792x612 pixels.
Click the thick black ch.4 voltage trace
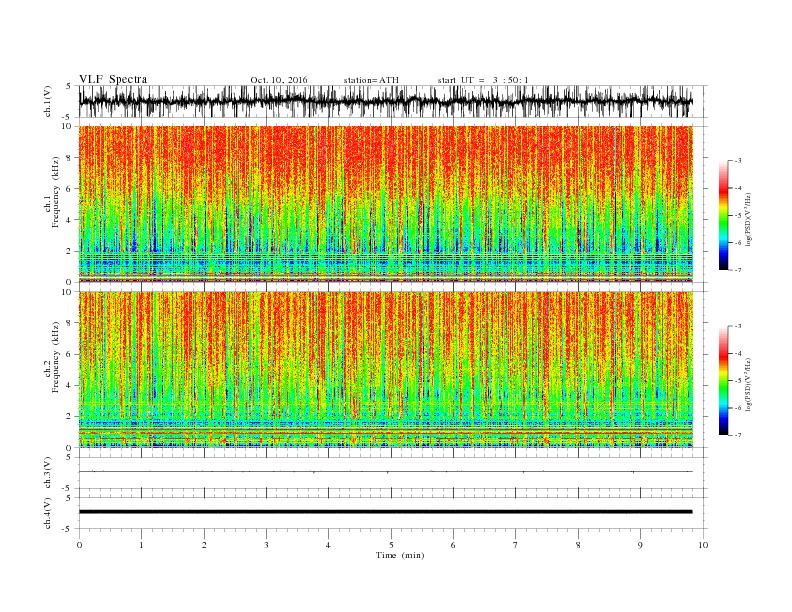[385, 512]
